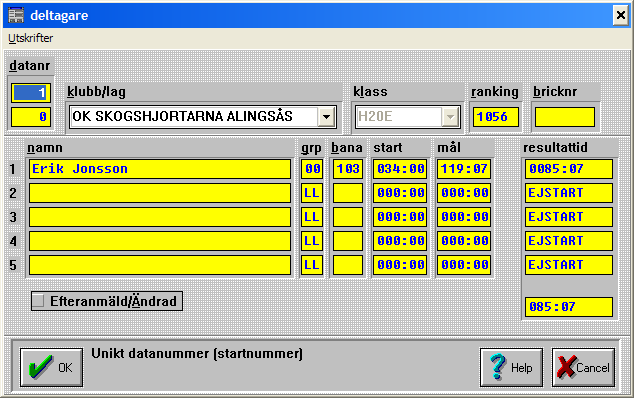This screenshot has width=634, height=398.
Task: Click the ranking label
Action: [495, 92]
